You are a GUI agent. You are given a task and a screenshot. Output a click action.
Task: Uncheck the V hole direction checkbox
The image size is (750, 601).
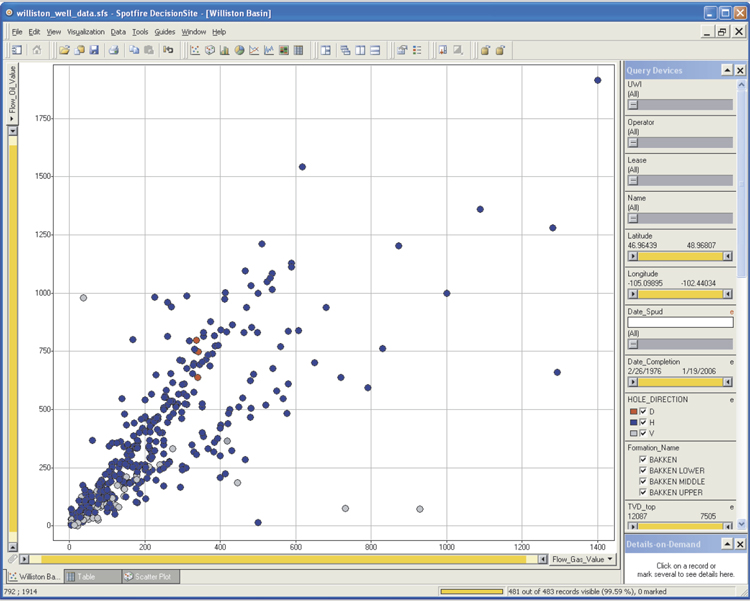click(x=643, y=433)
